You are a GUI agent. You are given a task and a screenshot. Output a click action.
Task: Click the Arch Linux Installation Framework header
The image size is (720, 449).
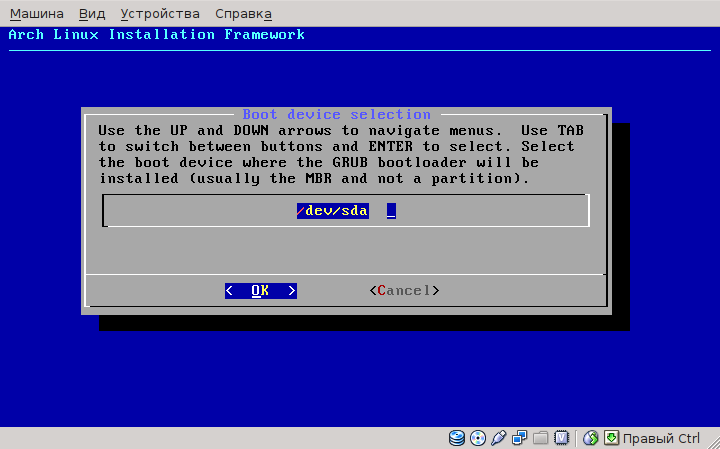(x=157, y=34)
